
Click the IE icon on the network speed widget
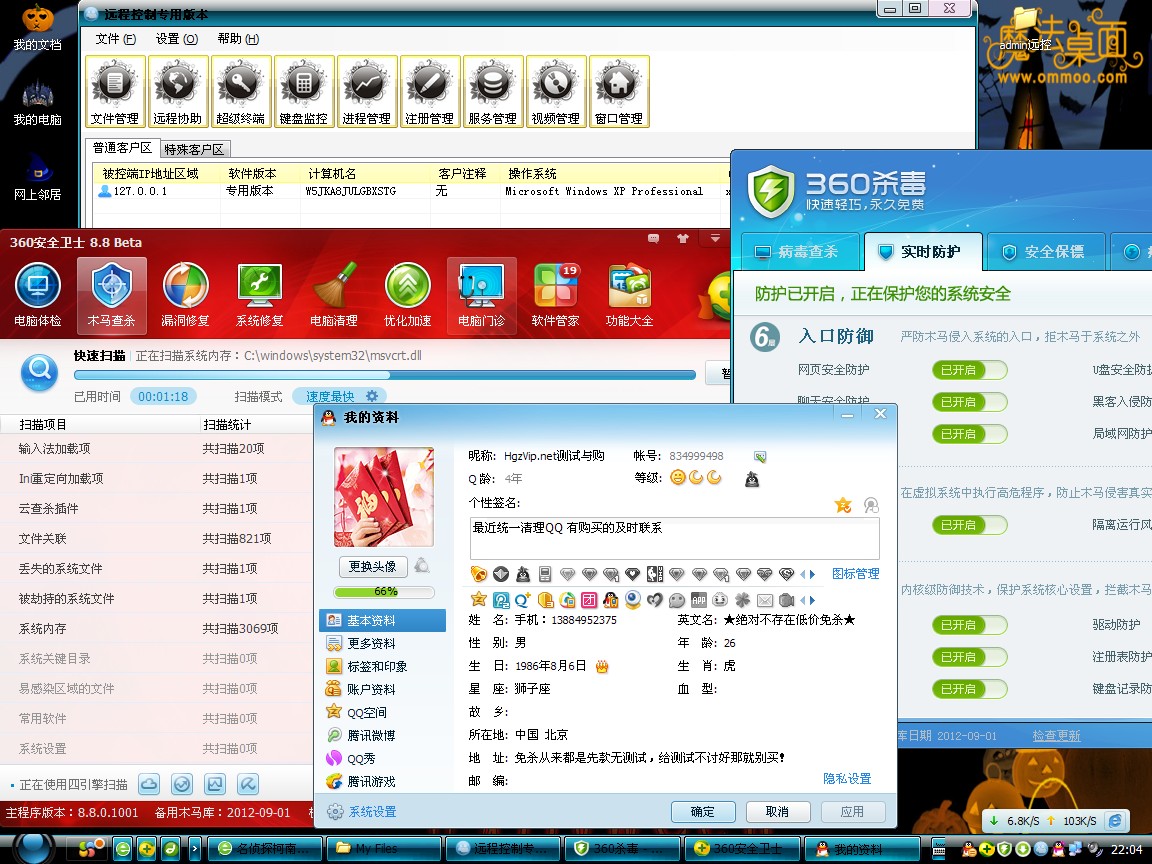tap(1115, 821)
